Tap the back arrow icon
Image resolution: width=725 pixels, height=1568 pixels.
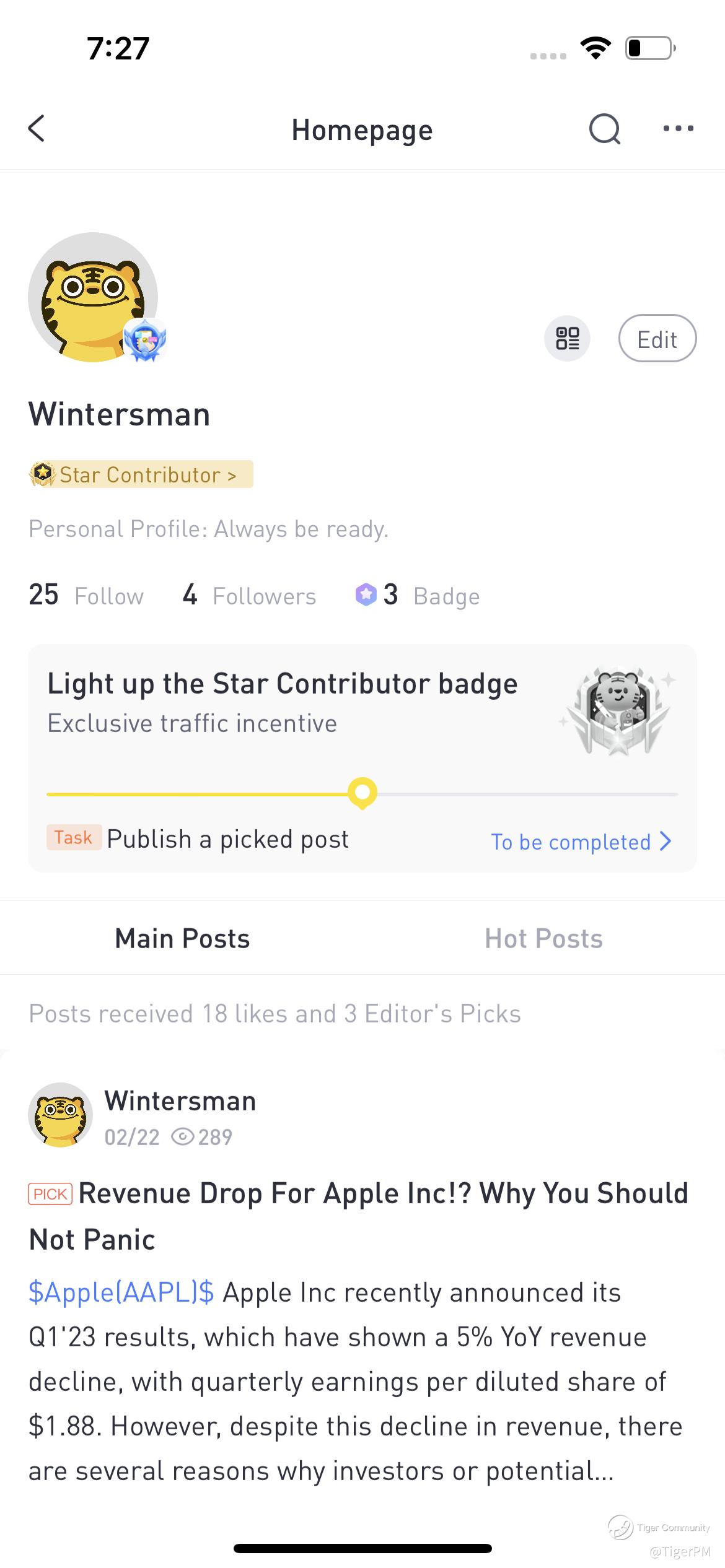[37, 129]
